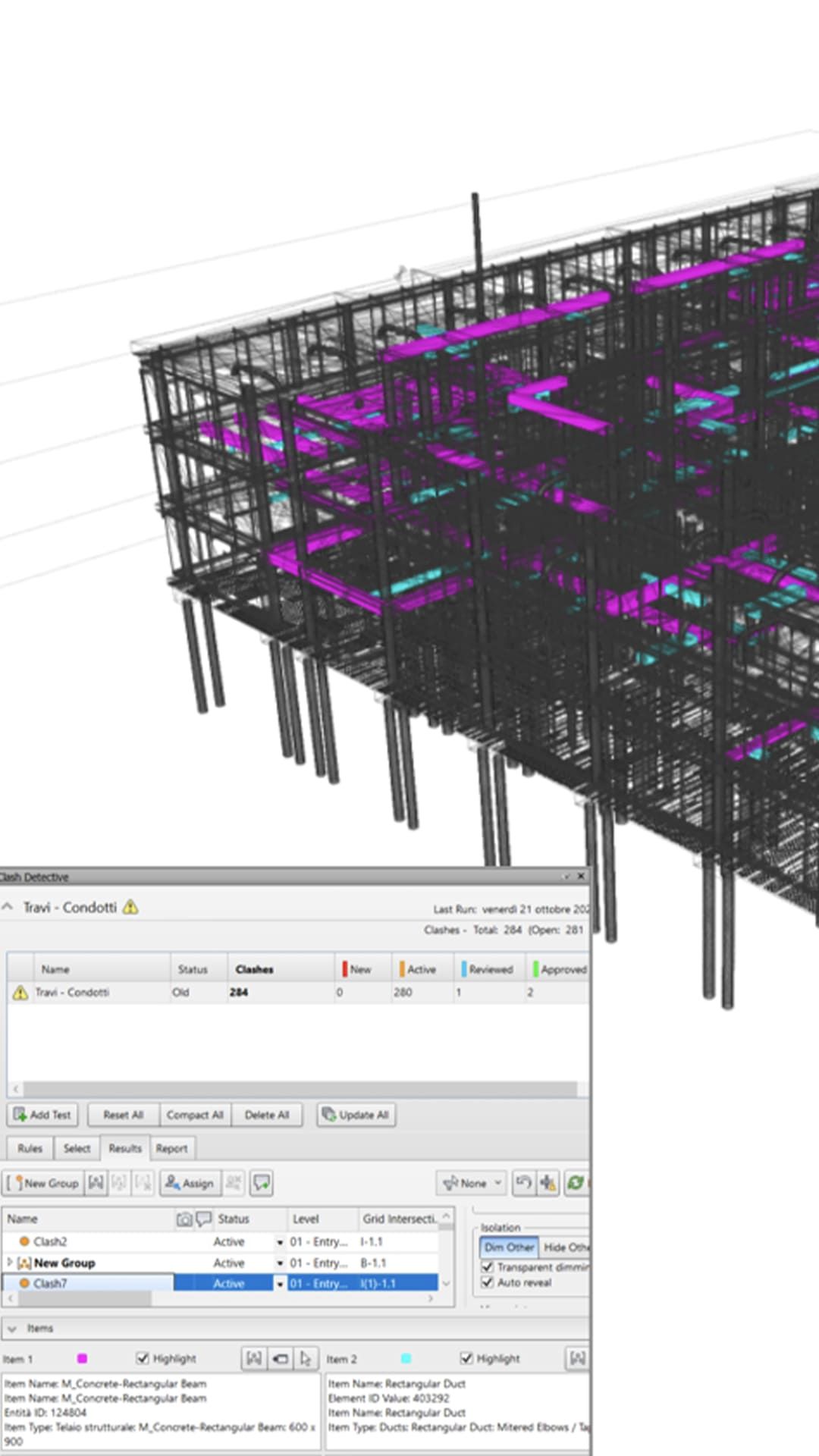This screenshot has width=819, height=1456.
Task: Open the New Group Status dropdown
Action: pos(280,1263)
